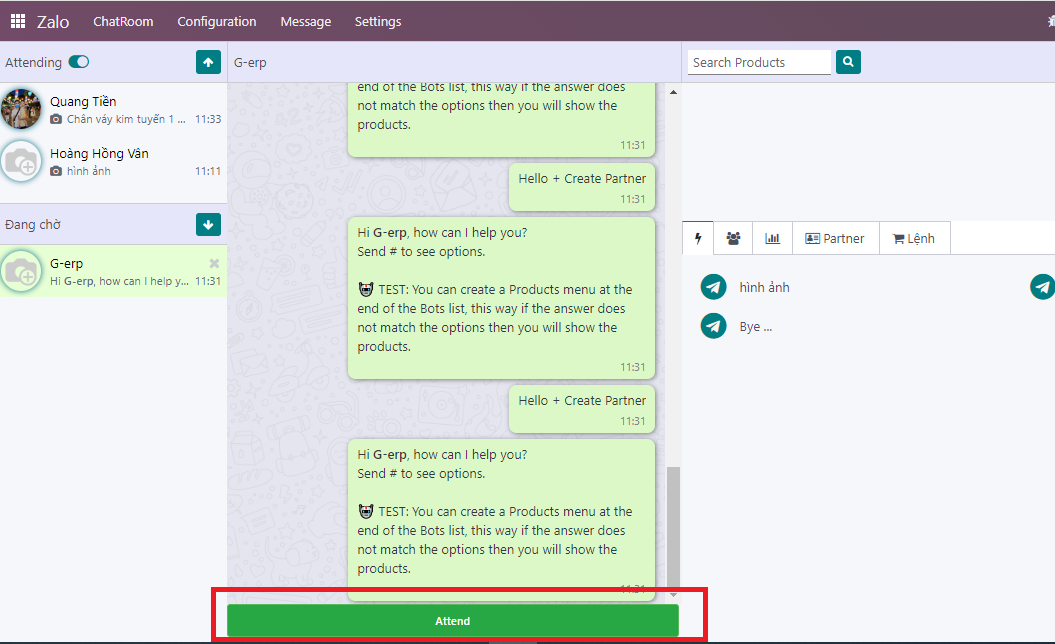Click the camera icon in Hoàng Hồng Vân preview
This screenshot has width=1055, height=644.
(x=56, y=171)
